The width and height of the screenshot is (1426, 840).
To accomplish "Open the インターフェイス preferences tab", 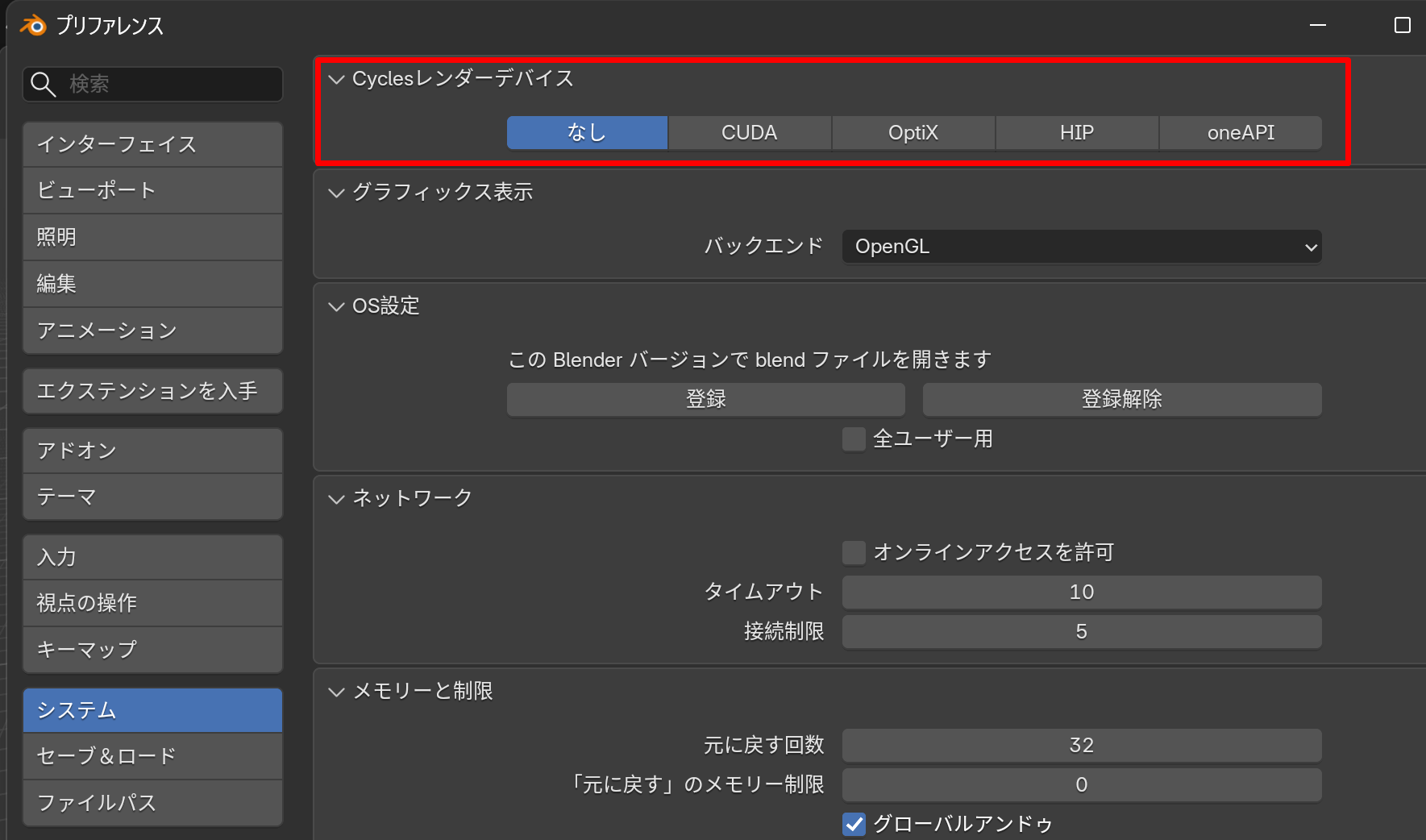I will 153,144.
